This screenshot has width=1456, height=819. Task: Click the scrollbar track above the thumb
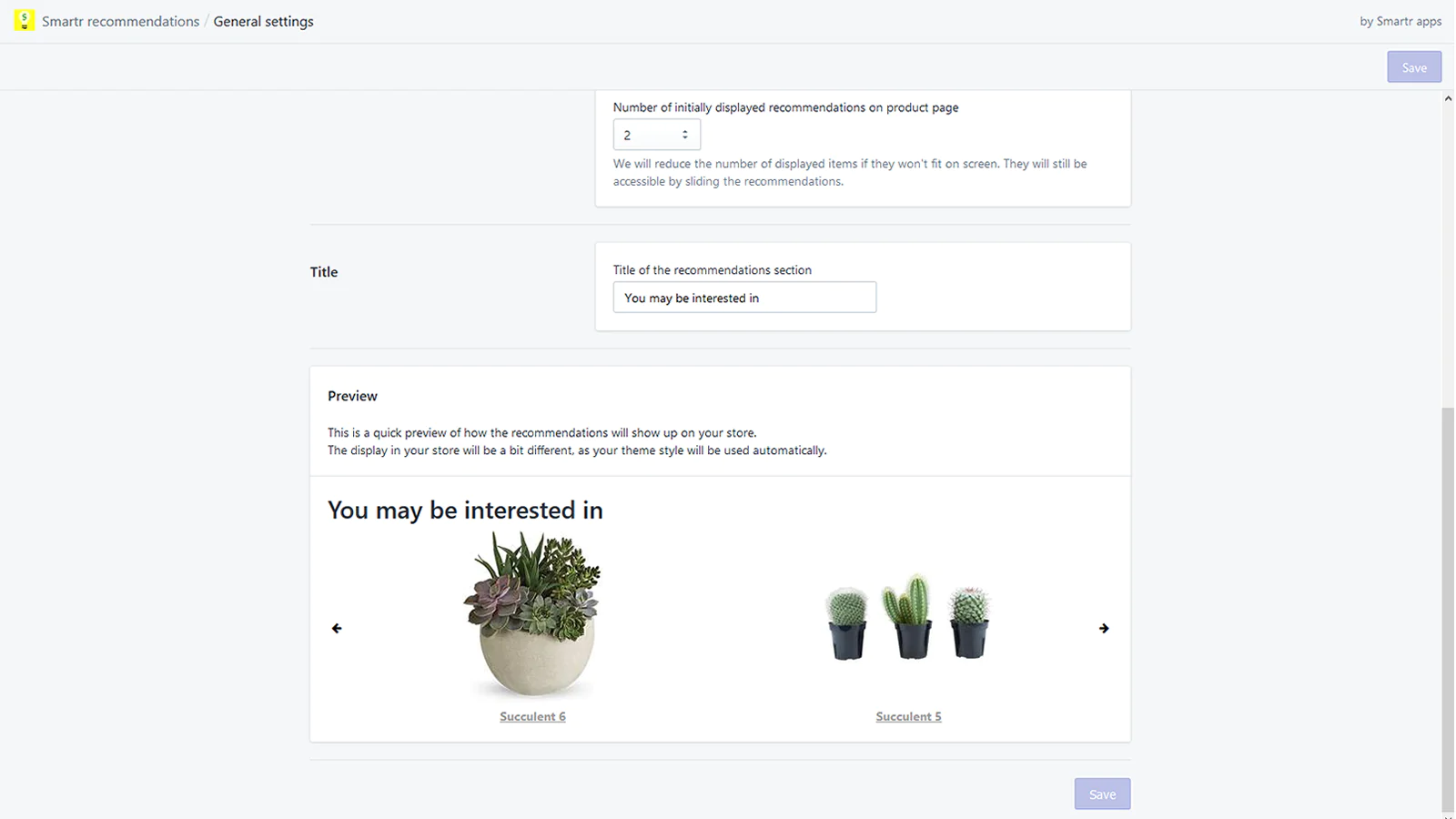coord(1448,255)
